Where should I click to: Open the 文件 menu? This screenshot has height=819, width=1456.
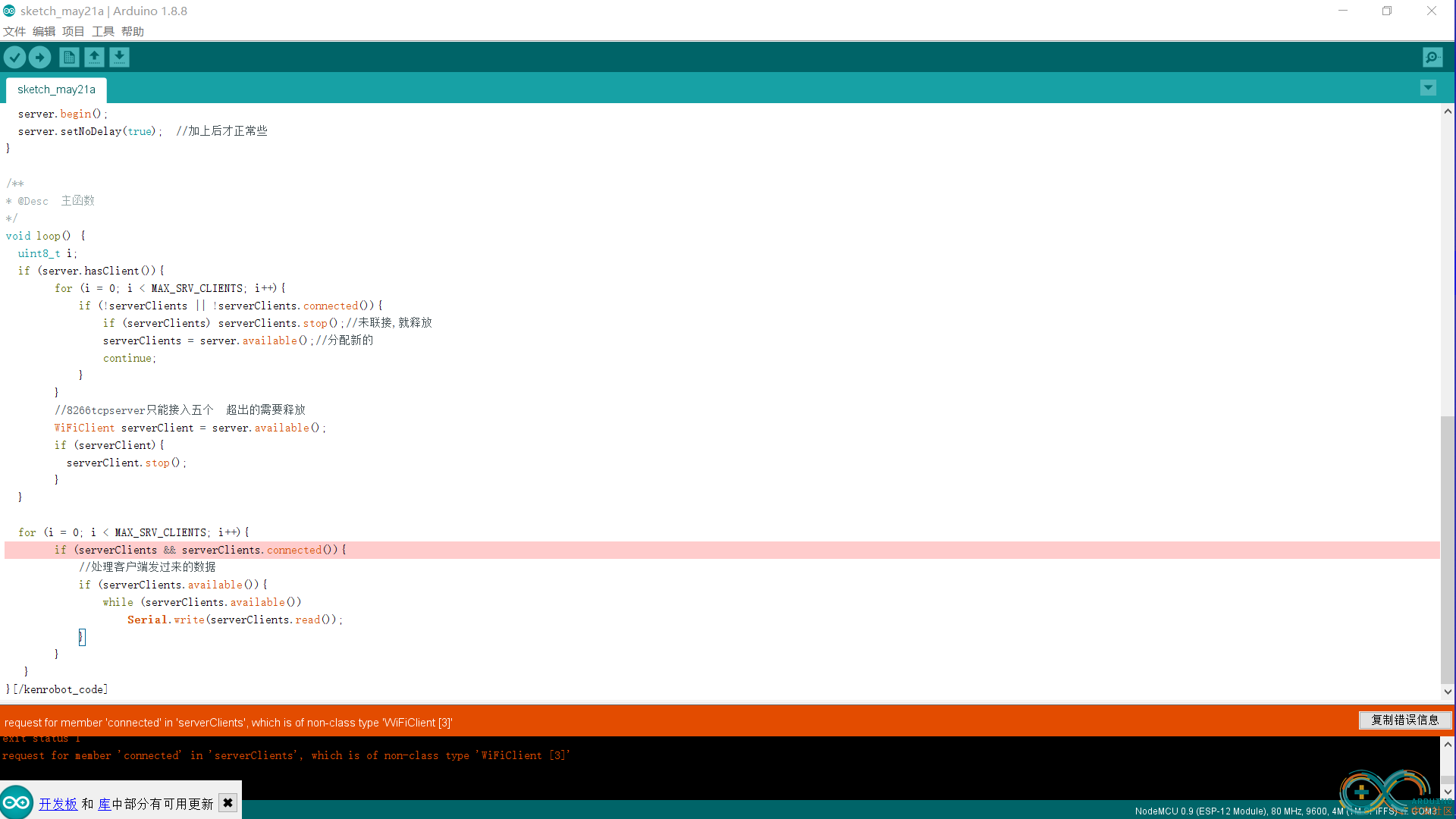pos(14,31)
